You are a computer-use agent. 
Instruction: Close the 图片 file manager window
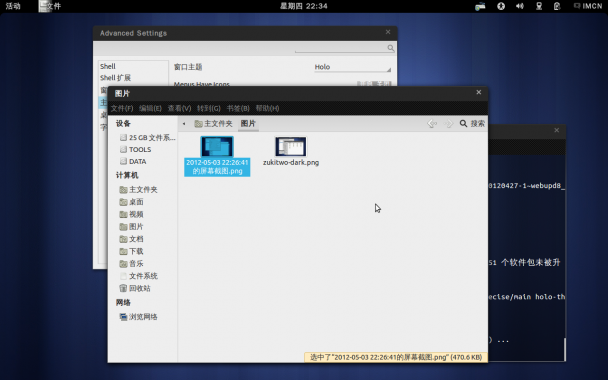pos(478,92)
